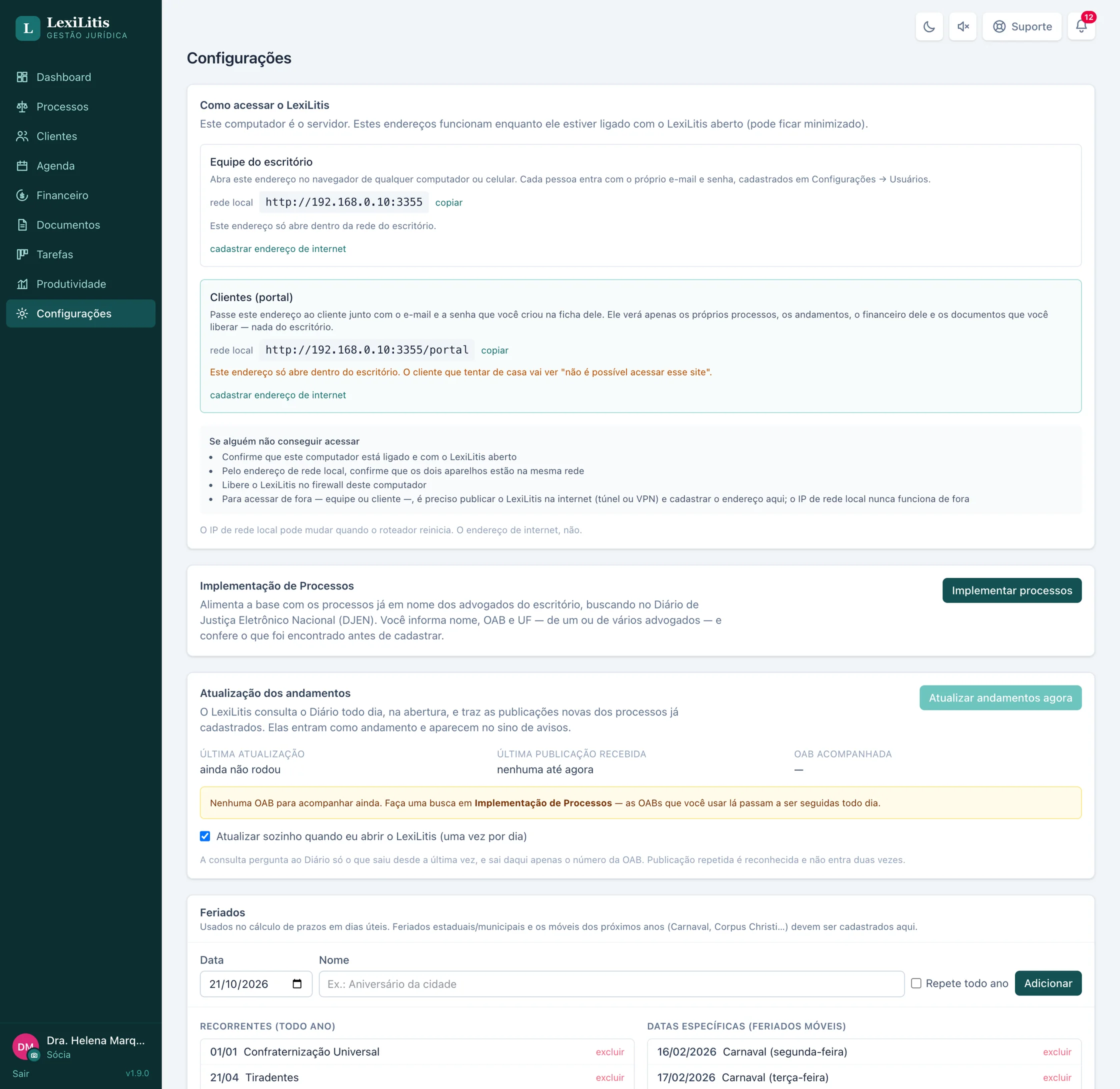This screenshot has height=1089, width=1120.
Task: Delete Confraternização Universal holiday
Action: pyautogui.click(x=610, y=1052)
